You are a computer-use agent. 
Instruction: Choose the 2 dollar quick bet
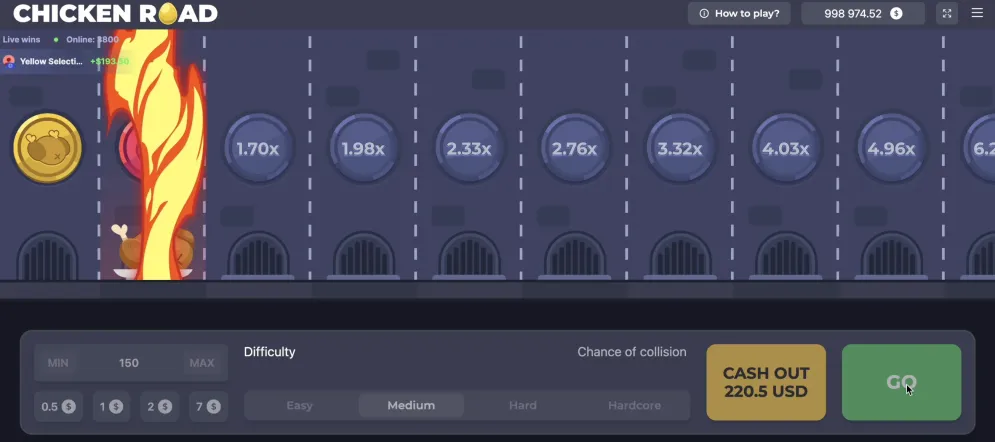pyautogui.click(x=159, y=406)
